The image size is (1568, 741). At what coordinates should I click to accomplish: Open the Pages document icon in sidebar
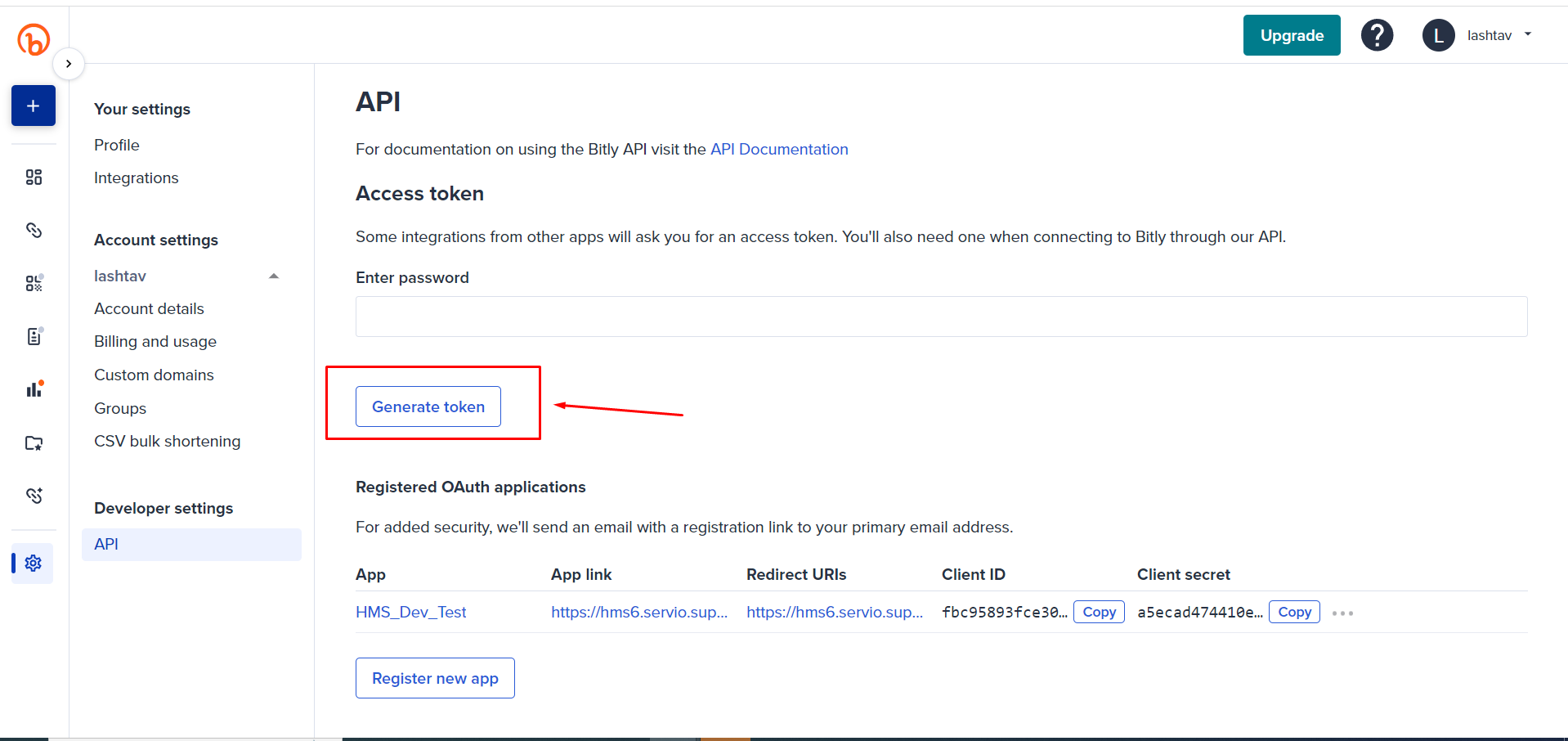point(34,336)
